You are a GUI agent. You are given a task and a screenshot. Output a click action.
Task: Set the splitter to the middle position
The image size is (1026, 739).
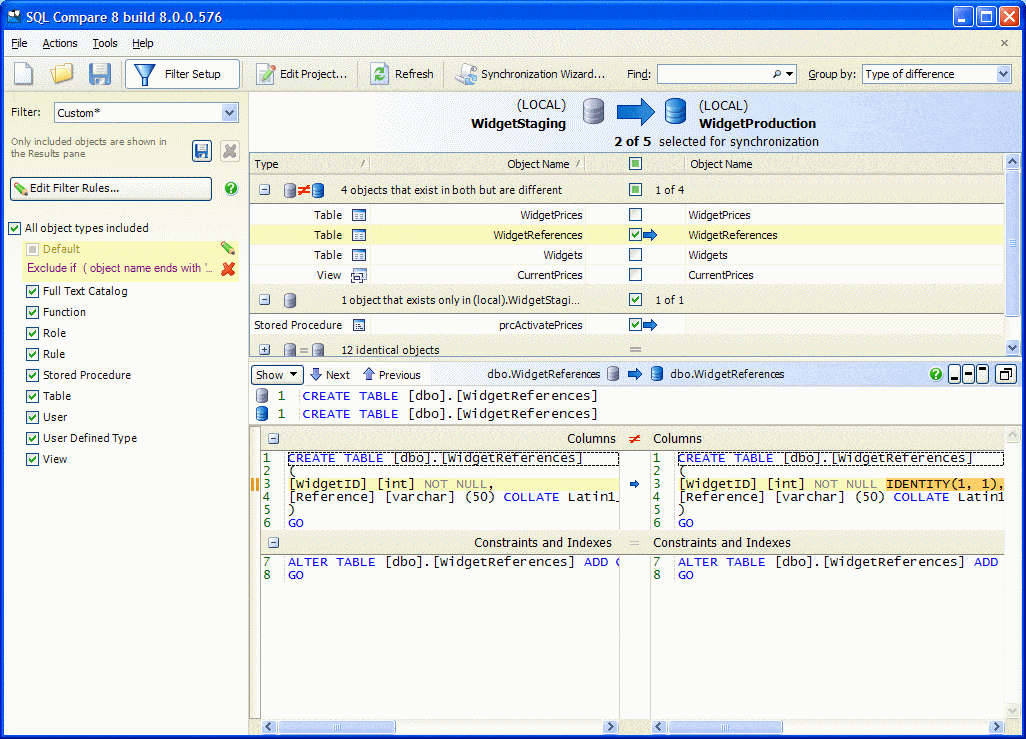[x=968, y=374]
